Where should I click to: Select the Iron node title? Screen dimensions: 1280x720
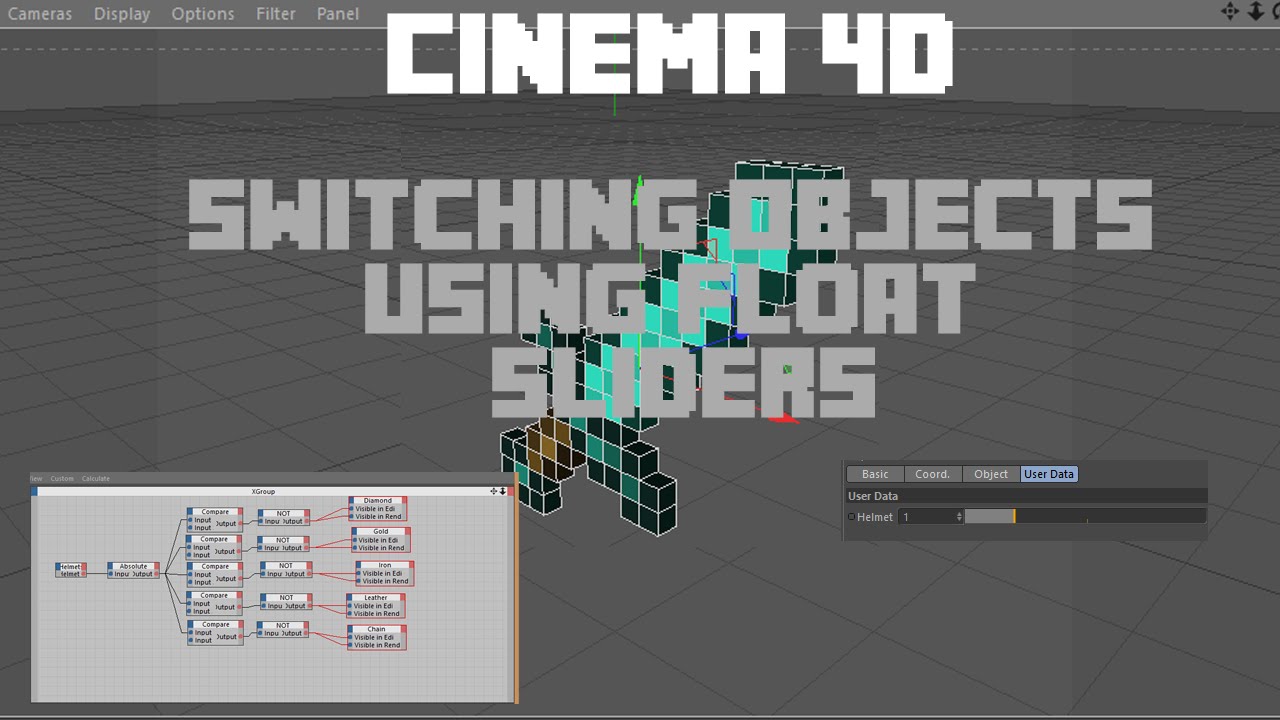click(x=384, y=565)
